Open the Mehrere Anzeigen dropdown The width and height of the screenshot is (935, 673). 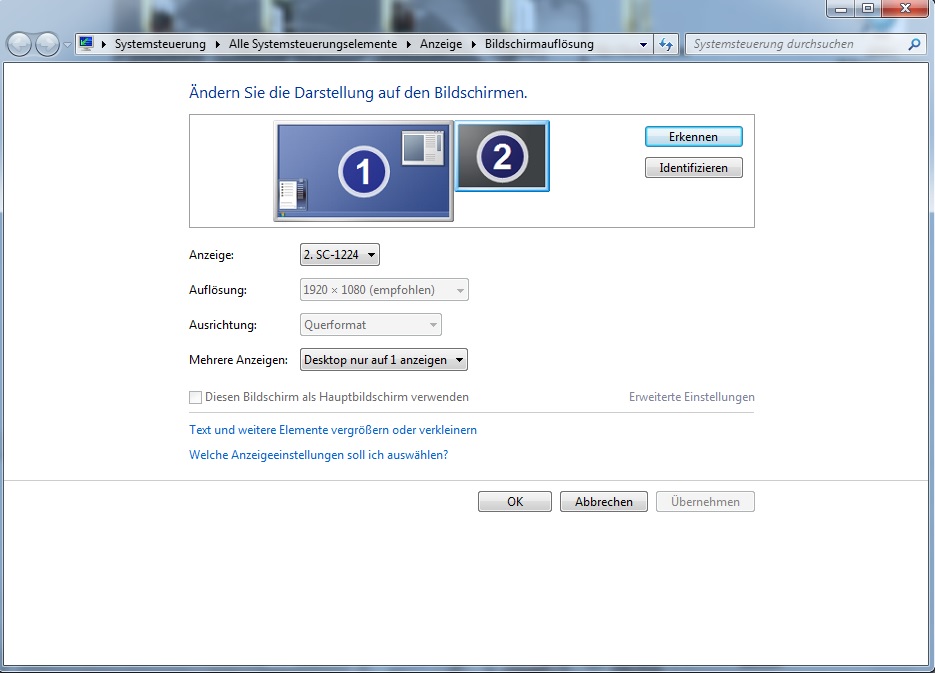[x=384, y=359]
